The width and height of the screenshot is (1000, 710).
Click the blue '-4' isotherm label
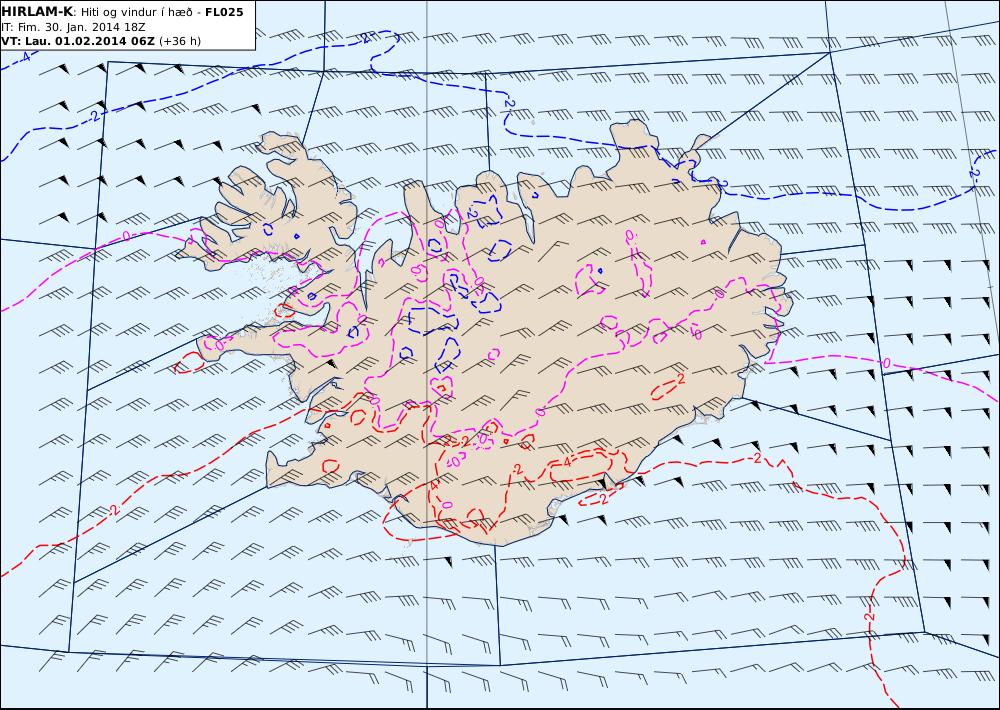(24, 57)
